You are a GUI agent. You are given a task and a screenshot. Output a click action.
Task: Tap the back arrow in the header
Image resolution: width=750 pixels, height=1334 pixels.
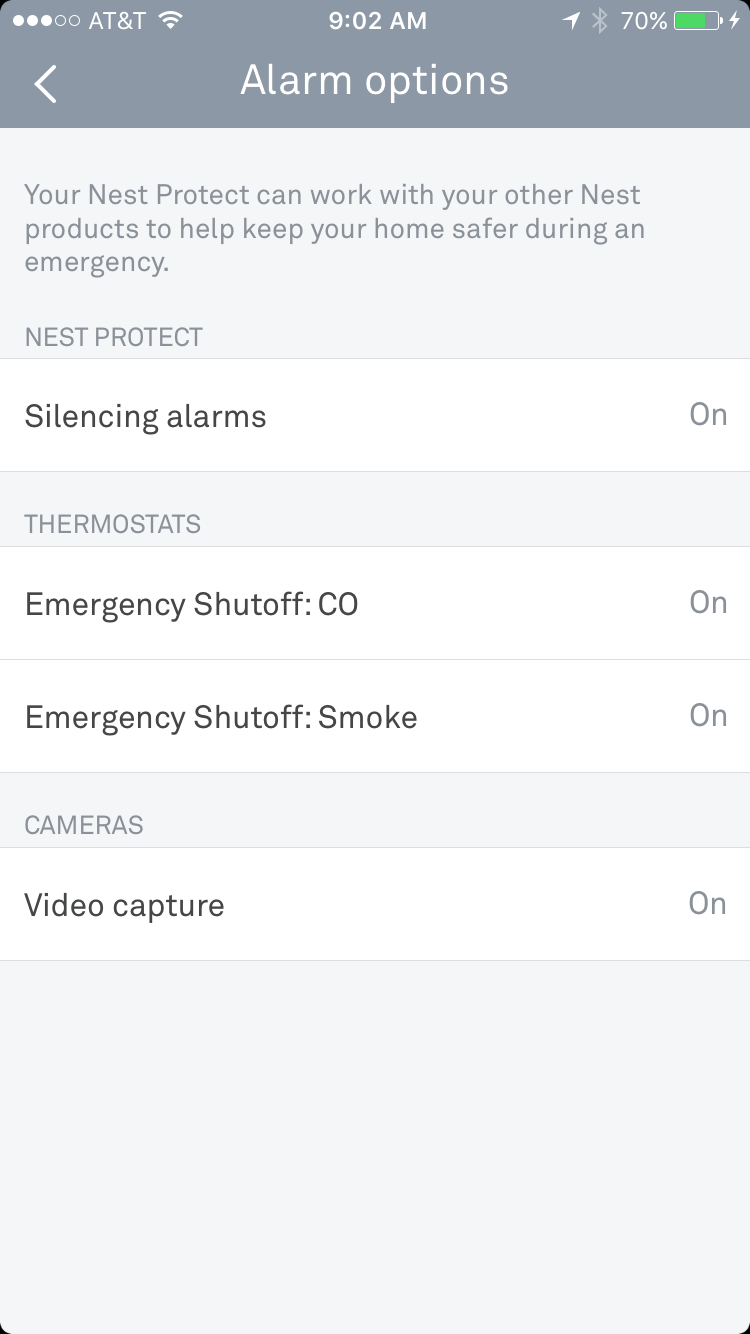click(x=46, y=83)
